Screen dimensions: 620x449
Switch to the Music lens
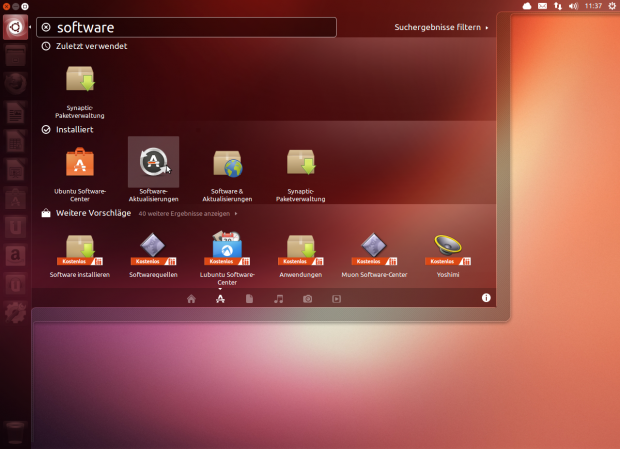278,299
